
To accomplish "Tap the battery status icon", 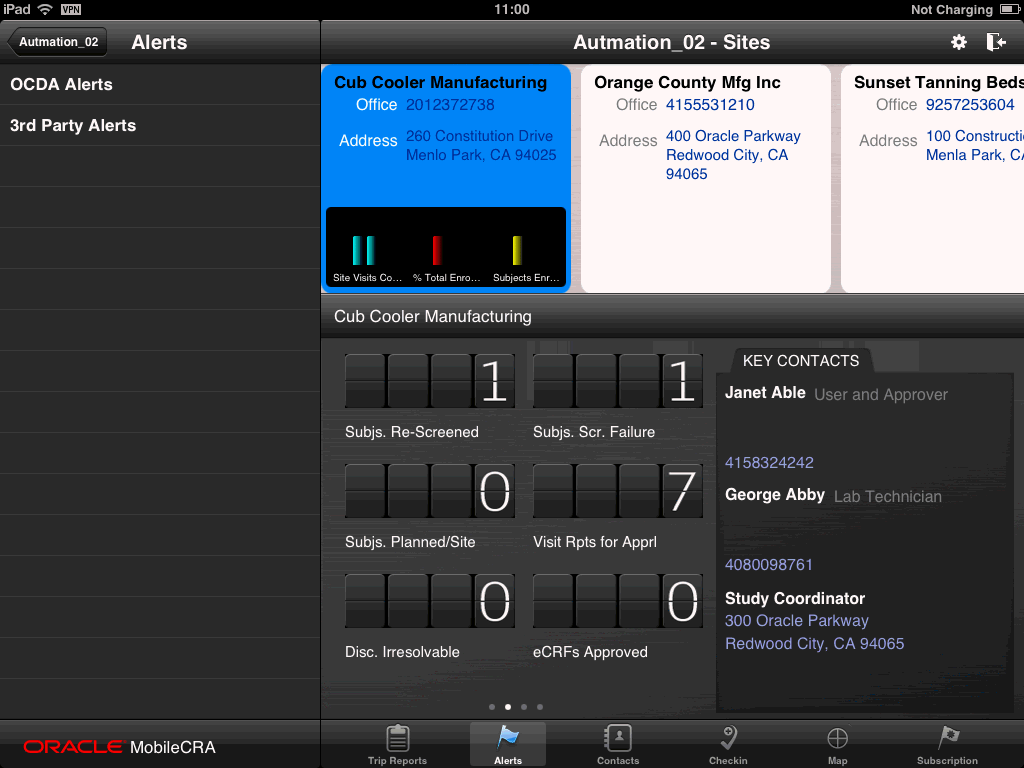I will (1010, 9).
